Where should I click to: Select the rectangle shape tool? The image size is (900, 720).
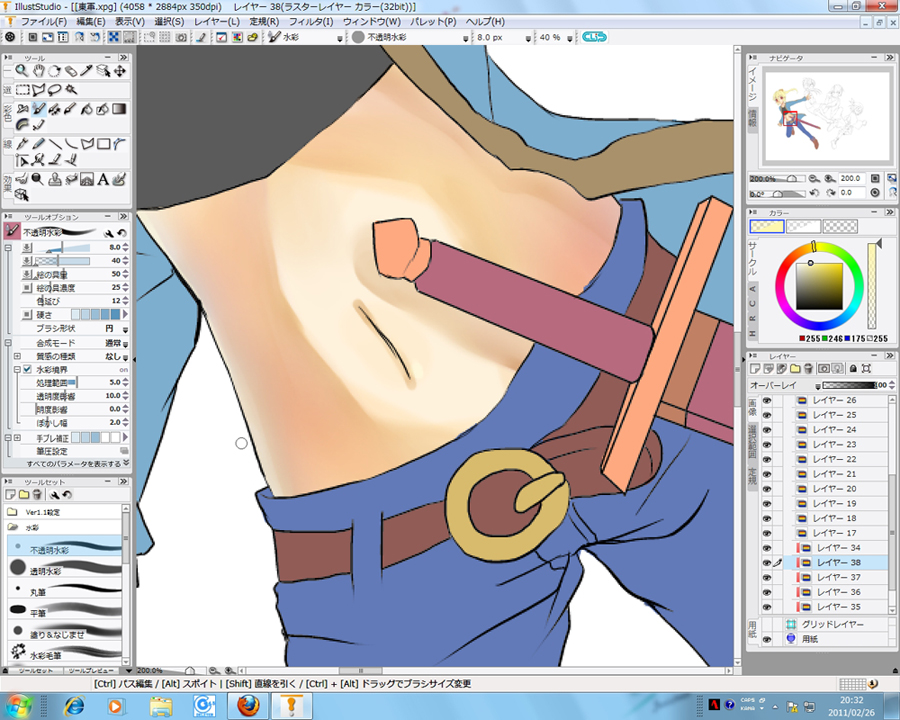(103, 144)
